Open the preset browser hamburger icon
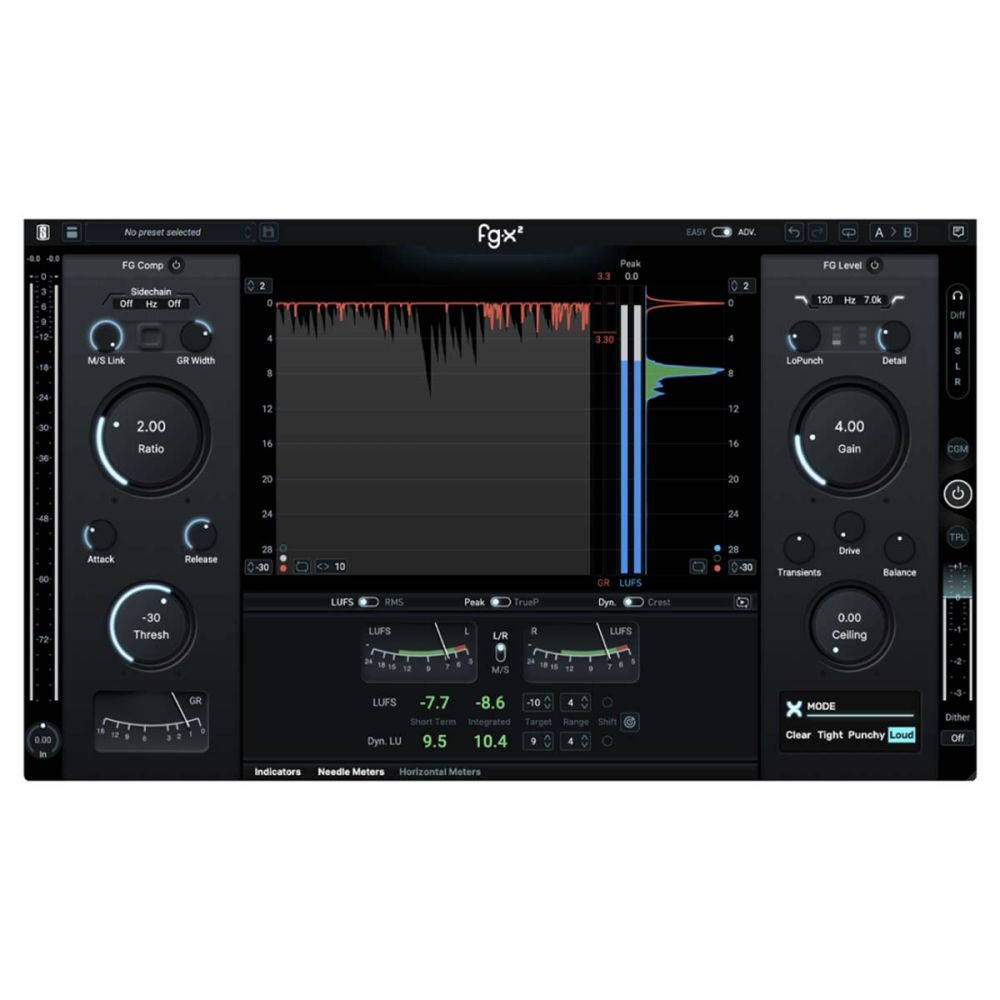Viewport: 1000px width, 1000px height. coord(71,232)
